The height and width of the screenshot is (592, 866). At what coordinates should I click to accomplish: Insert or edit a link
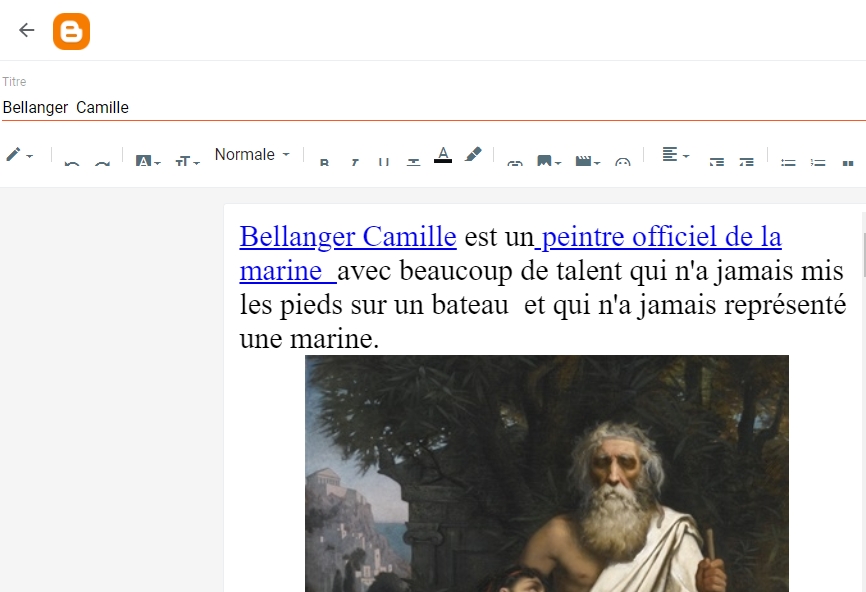pyautogui.click(x=515, y=163)
